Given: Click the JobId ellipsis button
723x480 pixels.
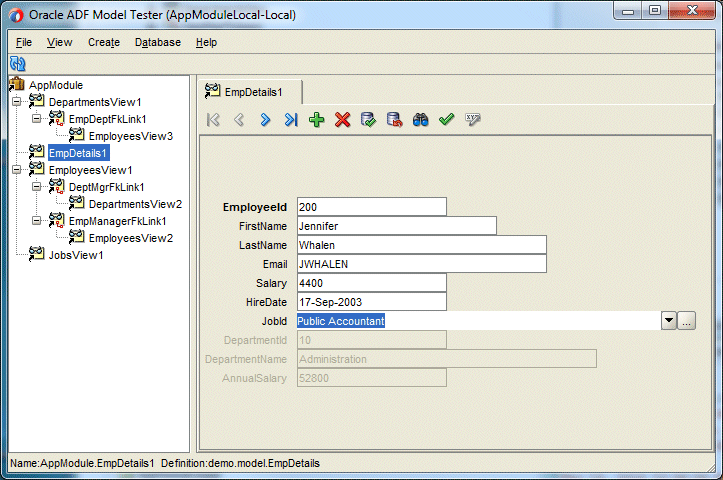Looking at the screenshot, I should coord(687,321).
